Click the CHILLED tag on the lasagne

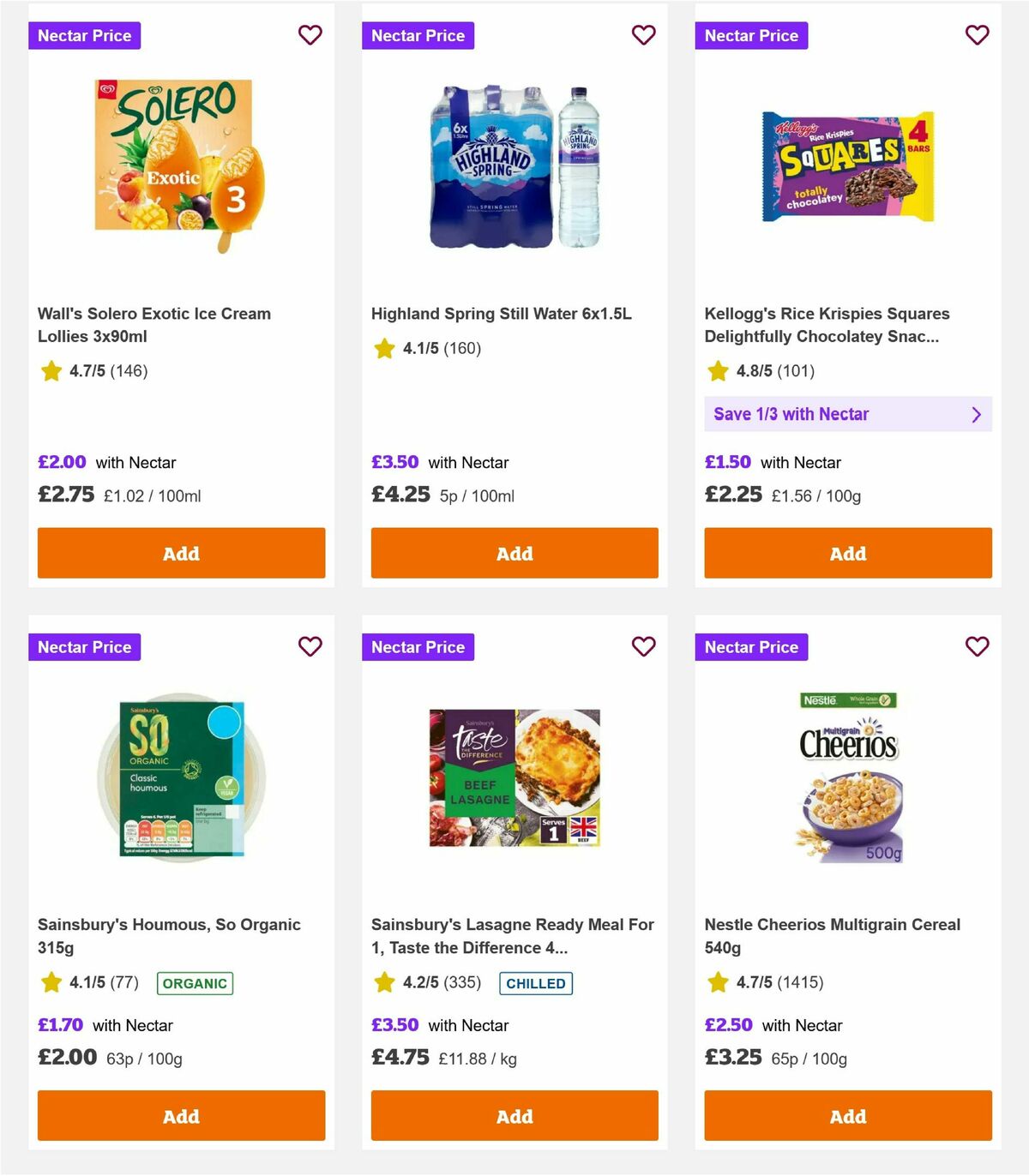[536, 983]
